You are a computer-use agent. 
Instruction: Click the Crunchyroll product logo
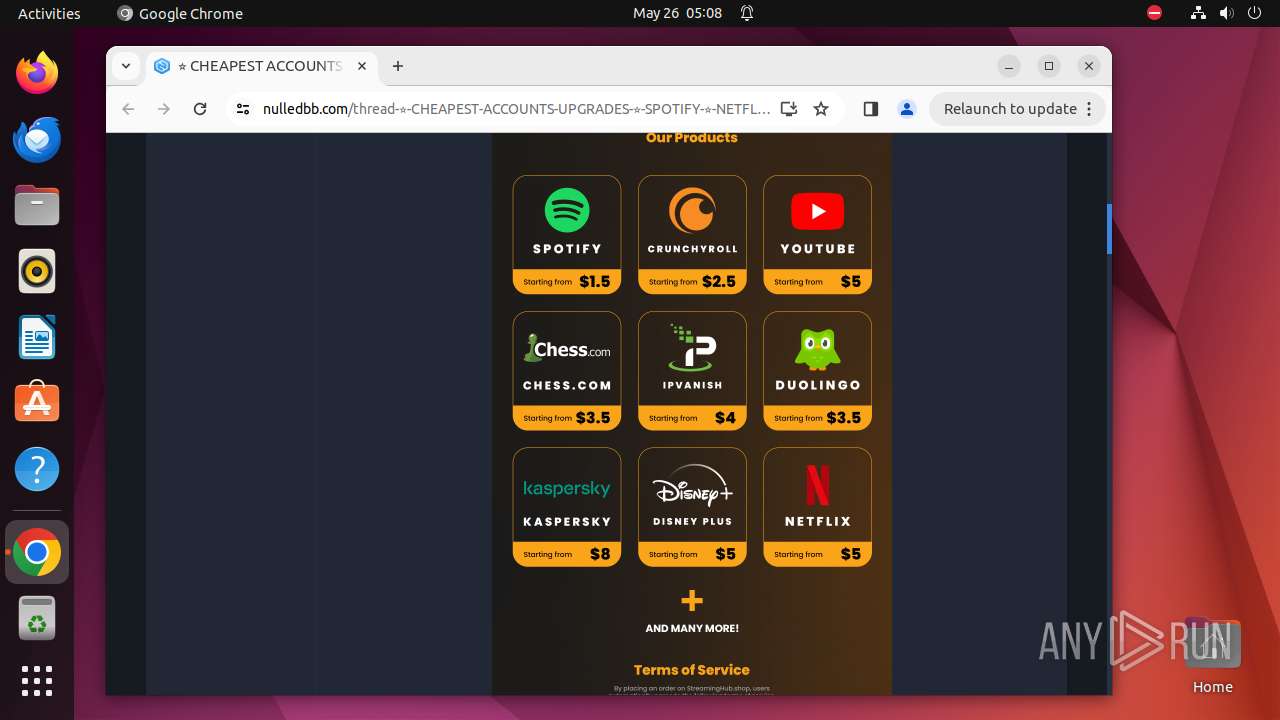tap(692, 211)
